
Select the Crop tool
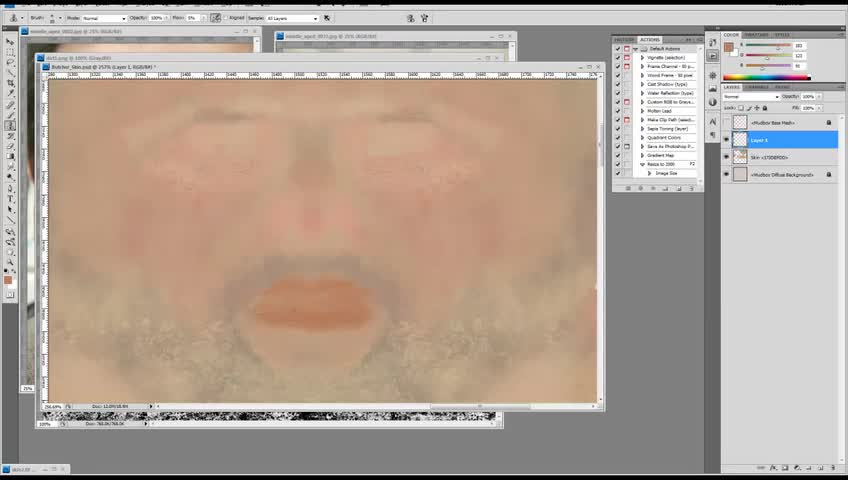(10, 83)
